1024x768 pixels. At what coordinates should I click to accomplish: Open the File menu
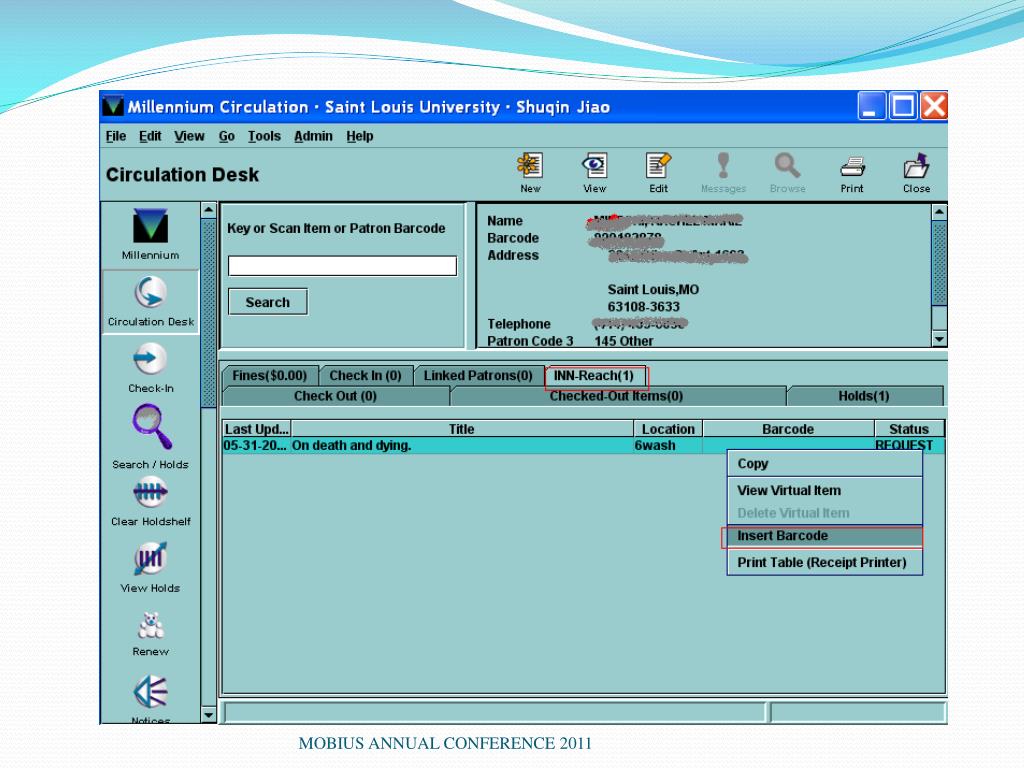116,136
